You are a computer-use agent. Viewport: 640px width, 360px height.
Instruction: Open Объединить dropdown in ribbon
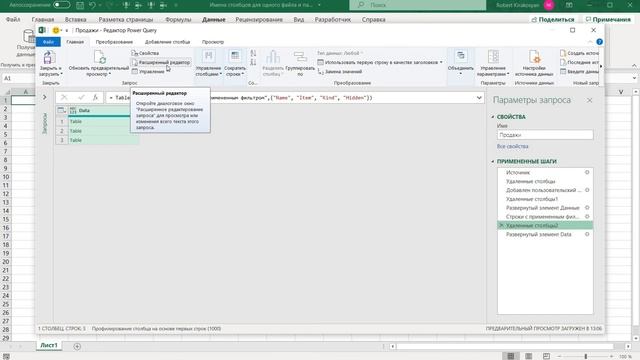point(460,63)
